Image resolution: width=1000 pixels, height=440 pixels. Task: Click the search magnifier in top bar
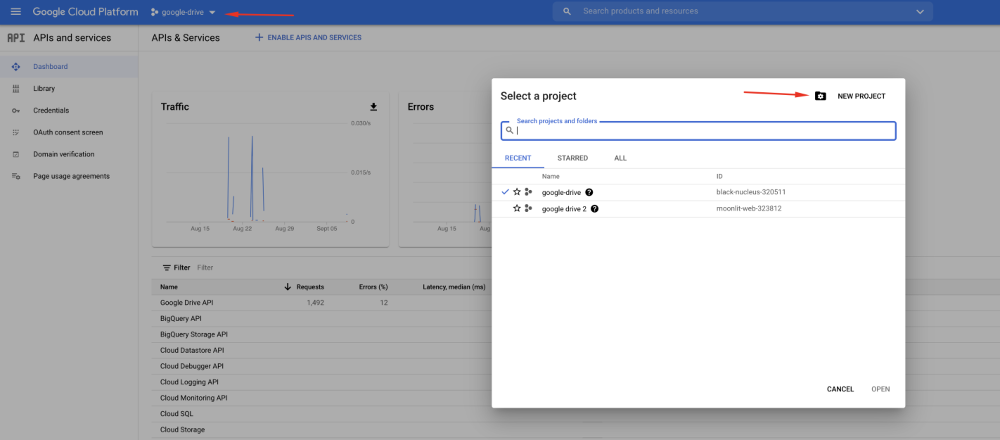point(566,11)
